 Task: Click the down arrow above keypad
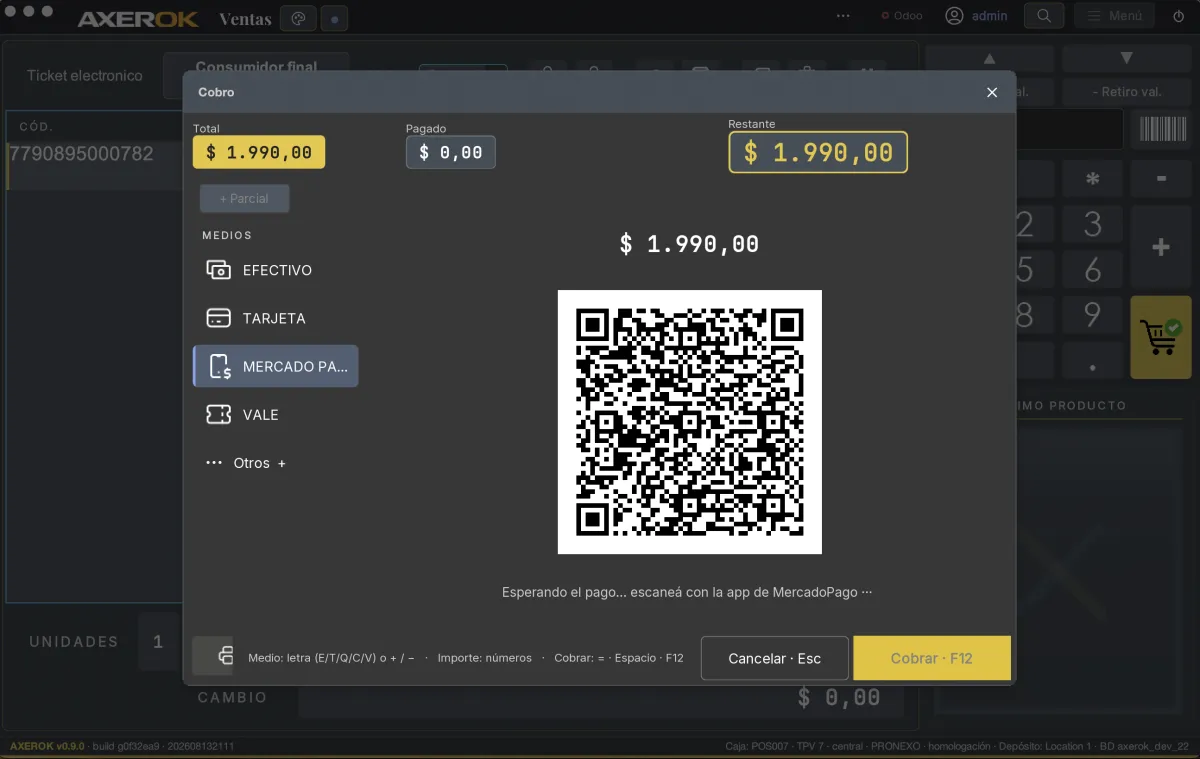(x=1126, y=59)
